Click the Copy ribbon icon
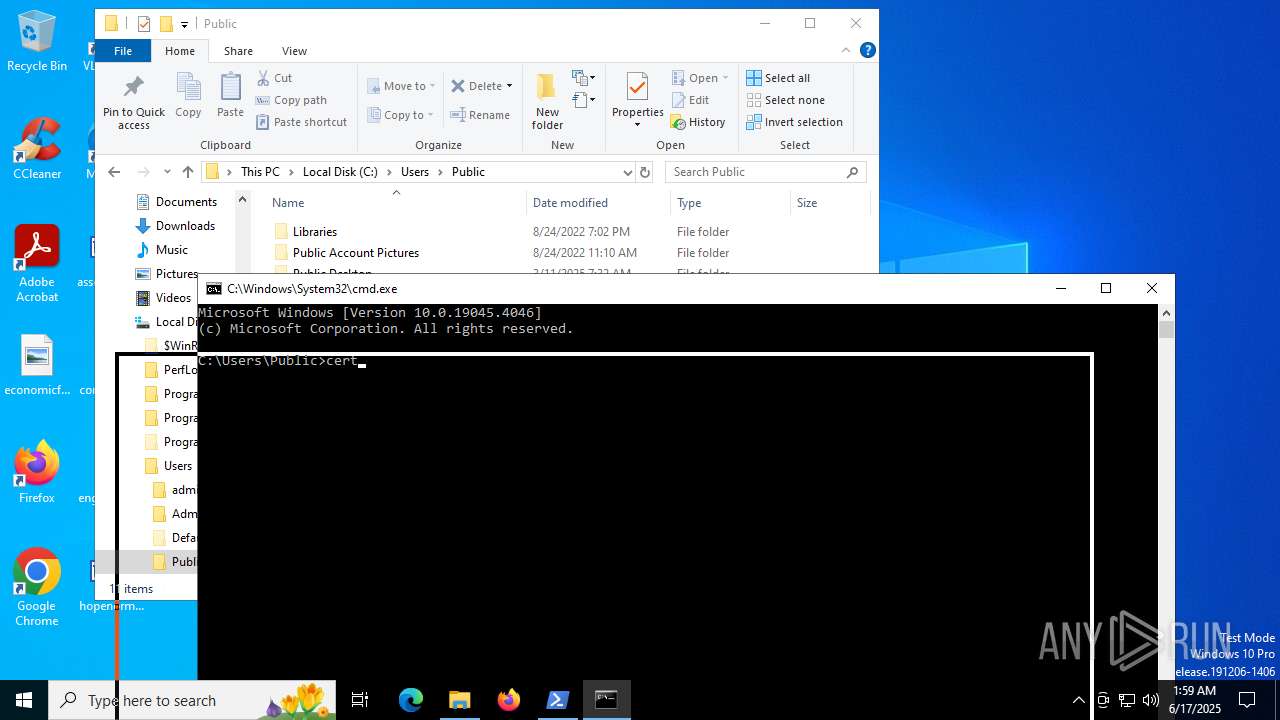 tap(188, 96)
